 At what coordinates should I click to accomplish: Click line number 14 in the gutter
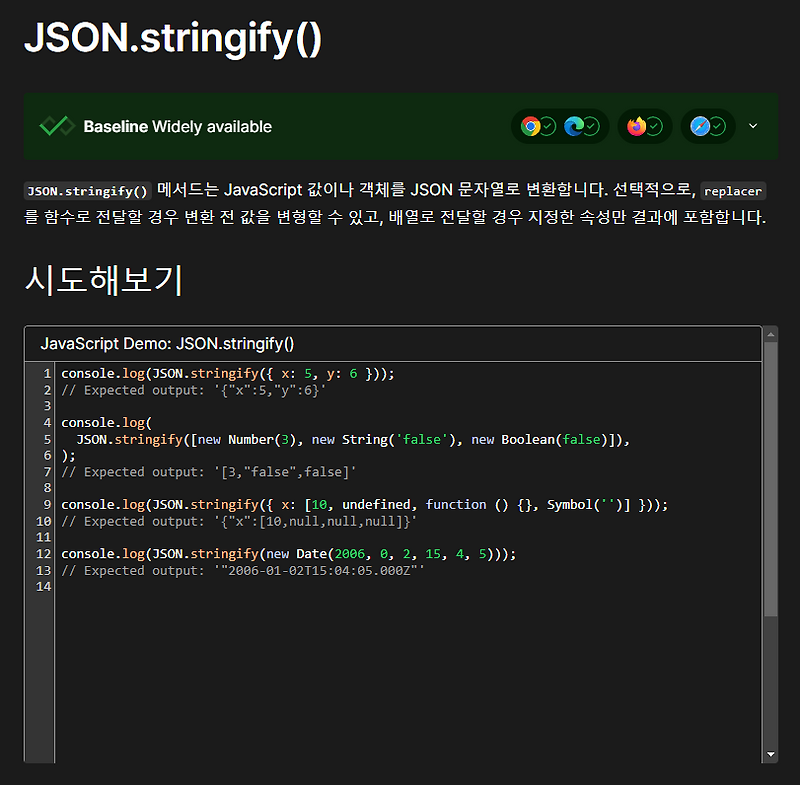coord(43,587)
